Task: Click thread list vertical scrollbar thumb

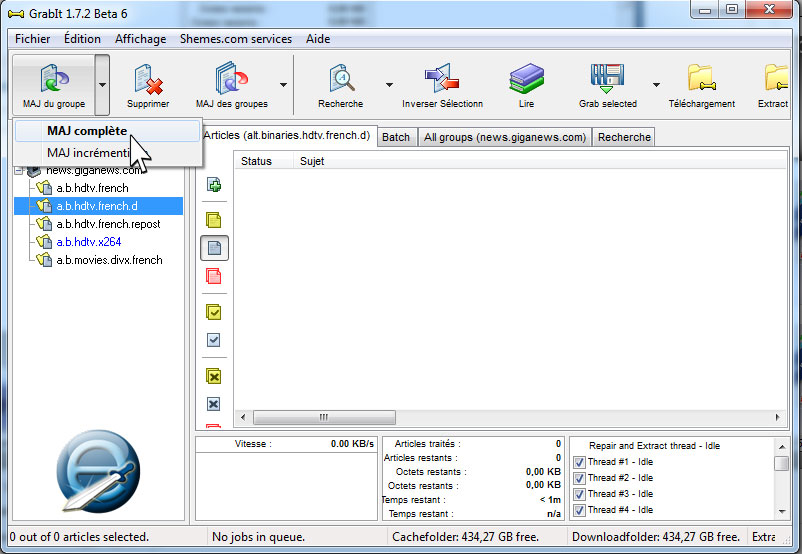Action: click(782, 463)
